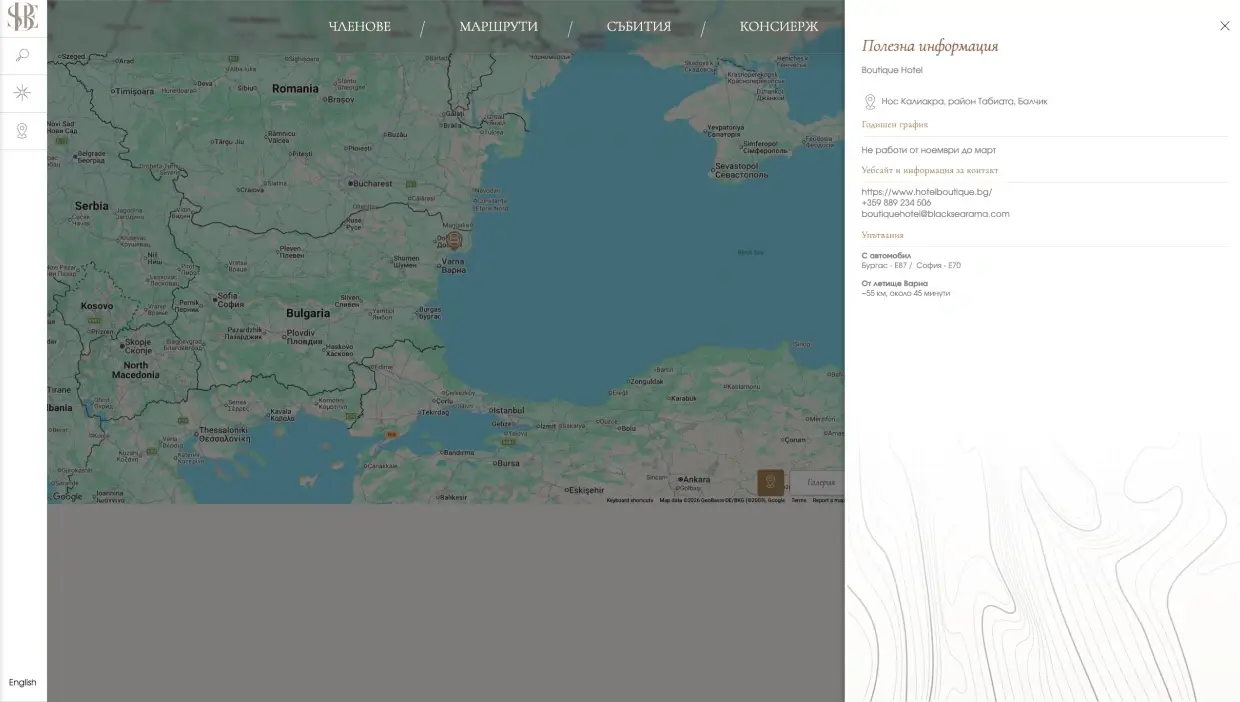Click Istanbul on the map
The width and height of the screenshot is (1240, 702).
pos(506,410)
